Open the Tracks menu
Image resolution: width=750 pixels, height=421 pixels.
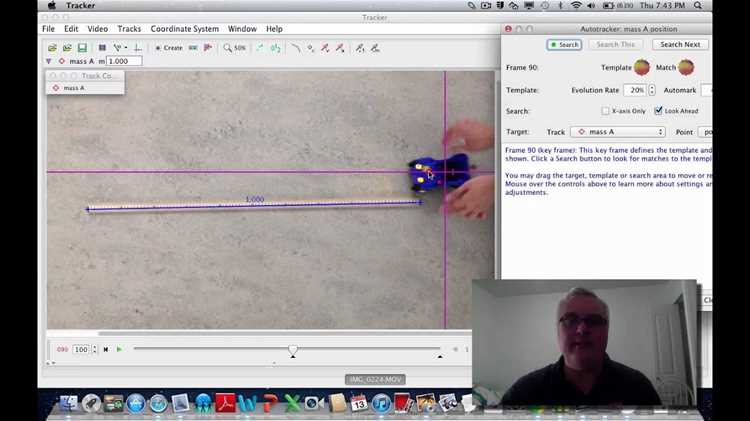[129, 29]
